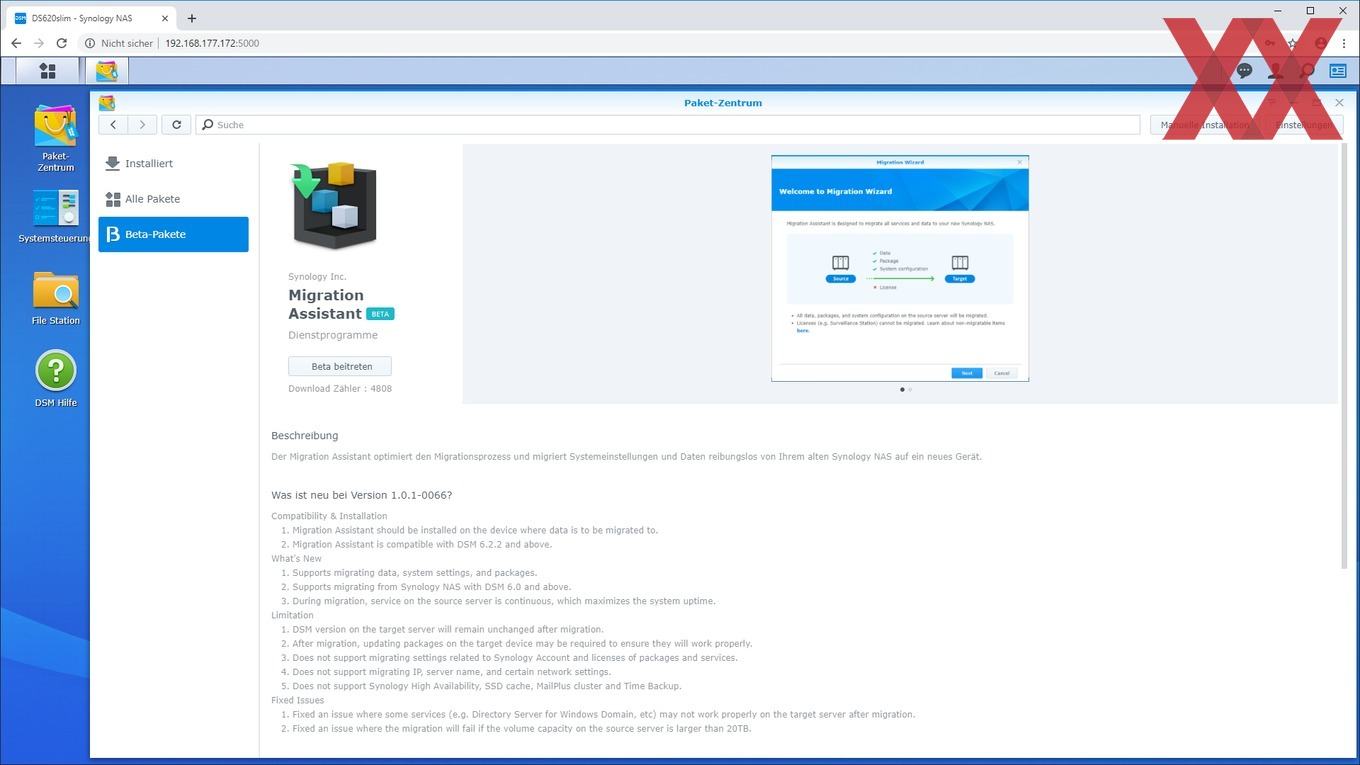The width and height of the screenshot is (1360, 765).
Task: Go back in browser
Action: coord(16,43)
